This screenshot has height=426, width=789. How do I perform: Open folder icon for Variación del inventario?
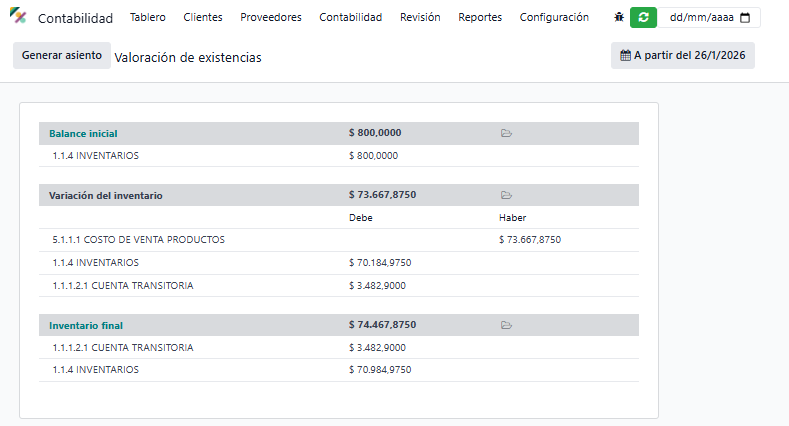tap(506, 195)
